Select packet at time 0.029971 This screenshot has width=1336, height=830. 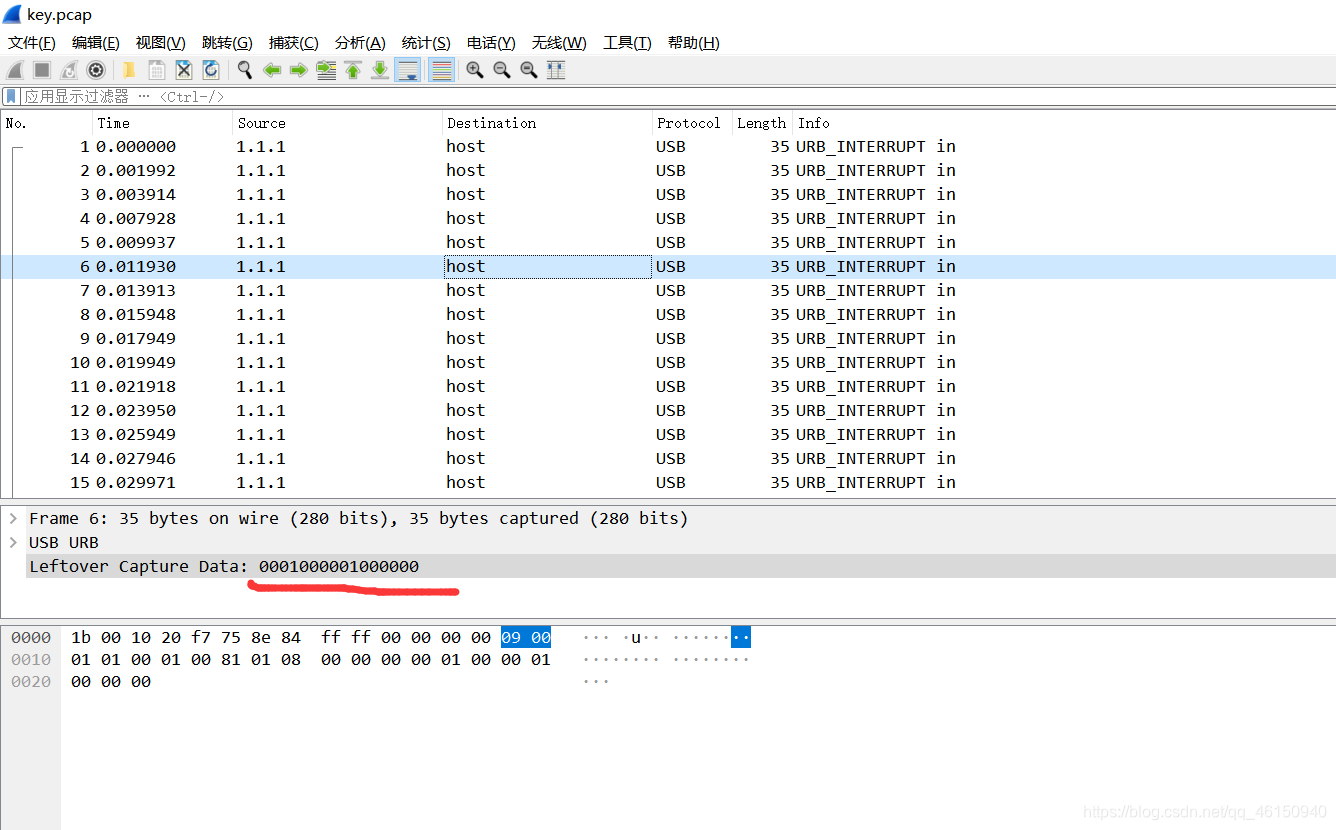(x=668, y=482)
